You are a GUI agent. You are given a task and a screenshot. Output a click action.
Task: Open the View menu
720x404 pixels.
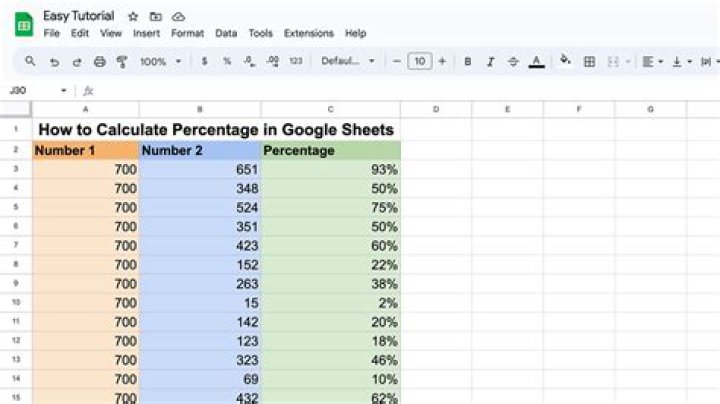point(111,33)
